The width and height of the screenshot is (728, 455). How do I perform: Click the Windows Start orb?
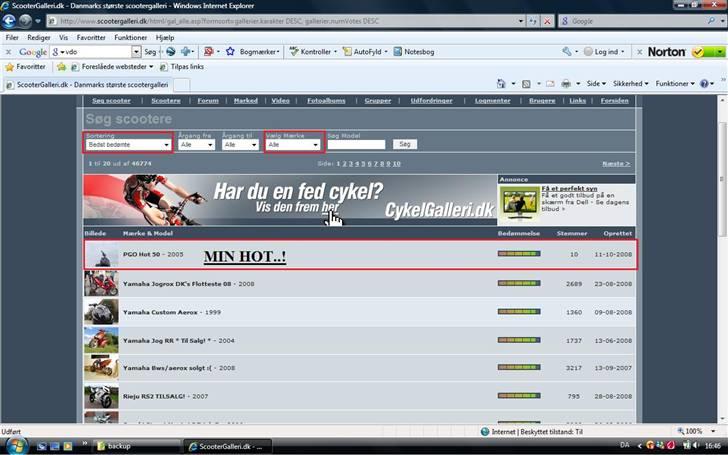point(16,446)
